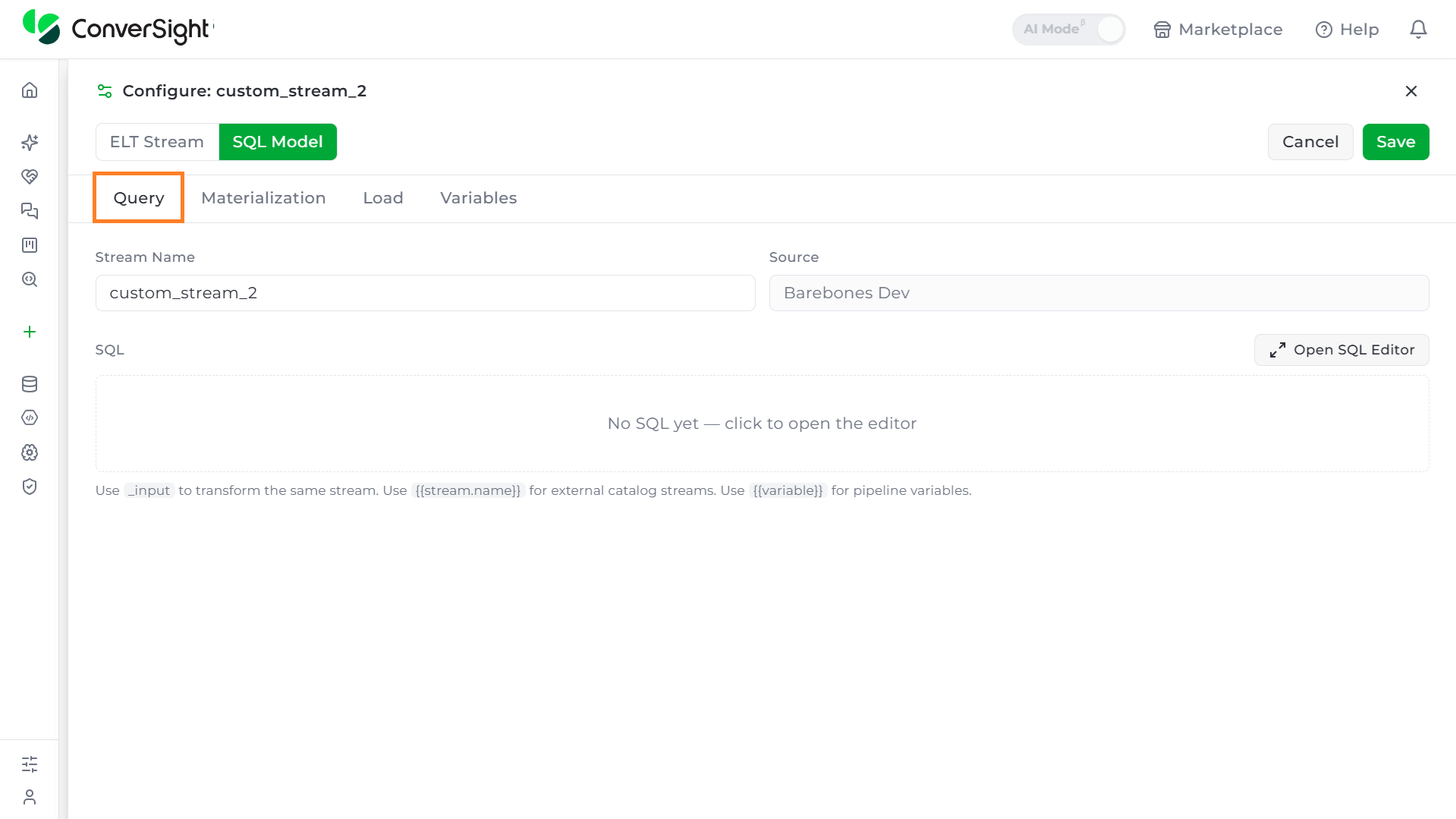
Task: Switch to the Materialization tab
Action: [263, 198]
